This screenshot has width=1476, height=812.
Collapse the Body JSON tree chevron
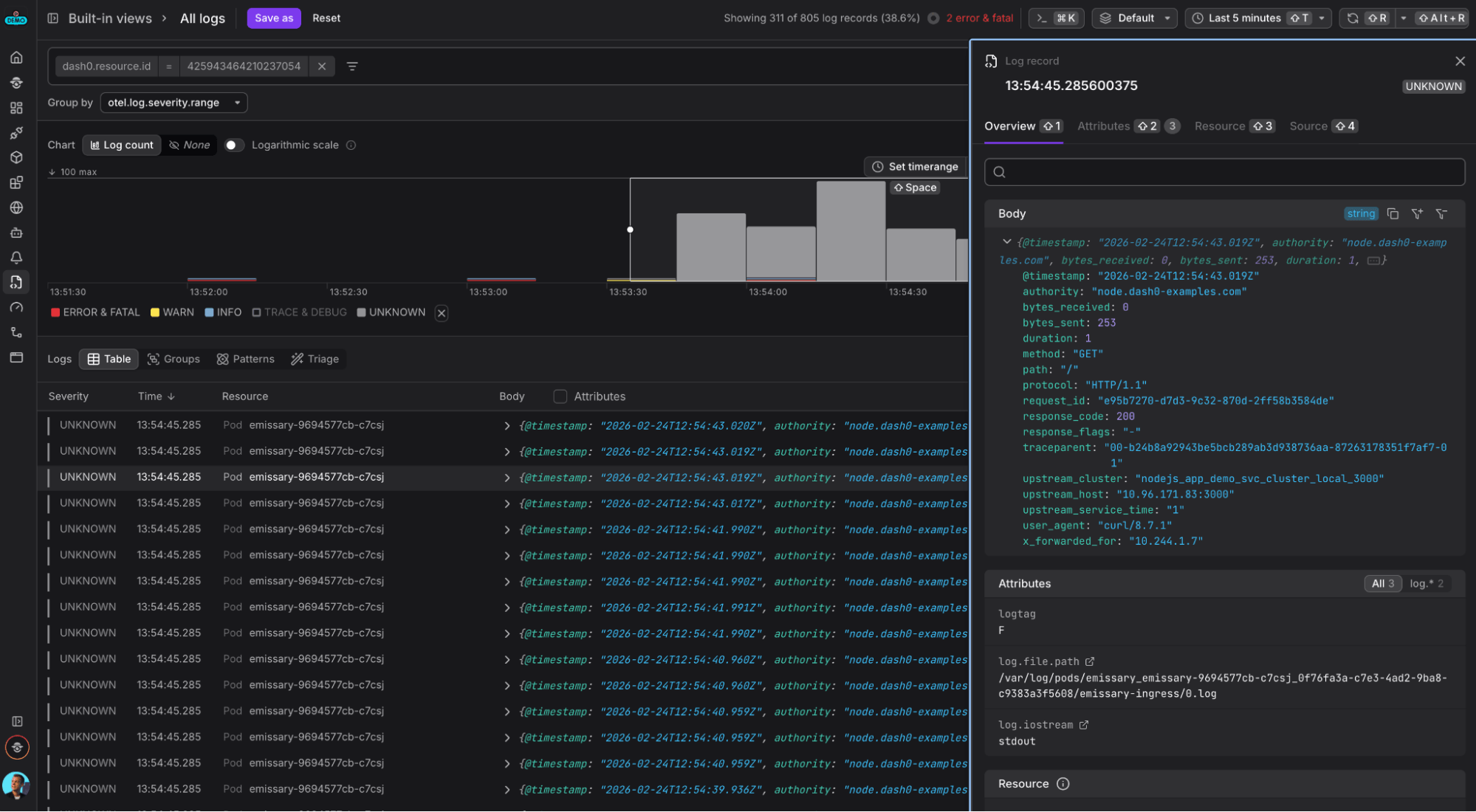coord(1006,241)
